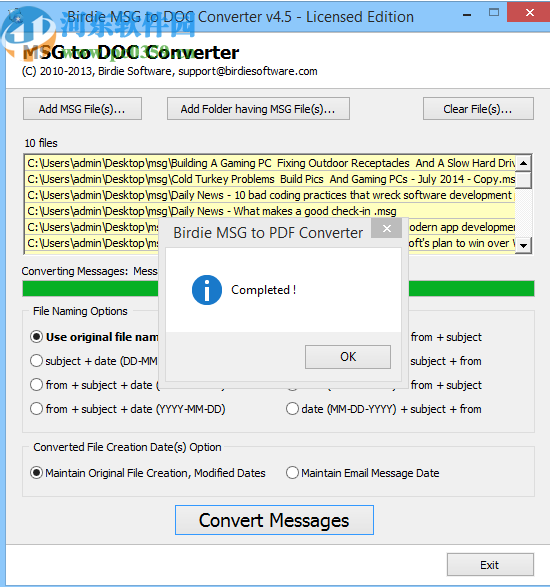The image size is (550, 587).
Task: Click the Clear File(s)... button
Action: click(x=478, y=109)
